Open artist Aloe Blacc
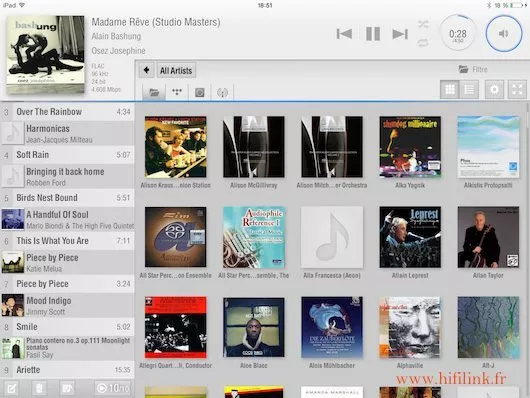 [254, 327]
